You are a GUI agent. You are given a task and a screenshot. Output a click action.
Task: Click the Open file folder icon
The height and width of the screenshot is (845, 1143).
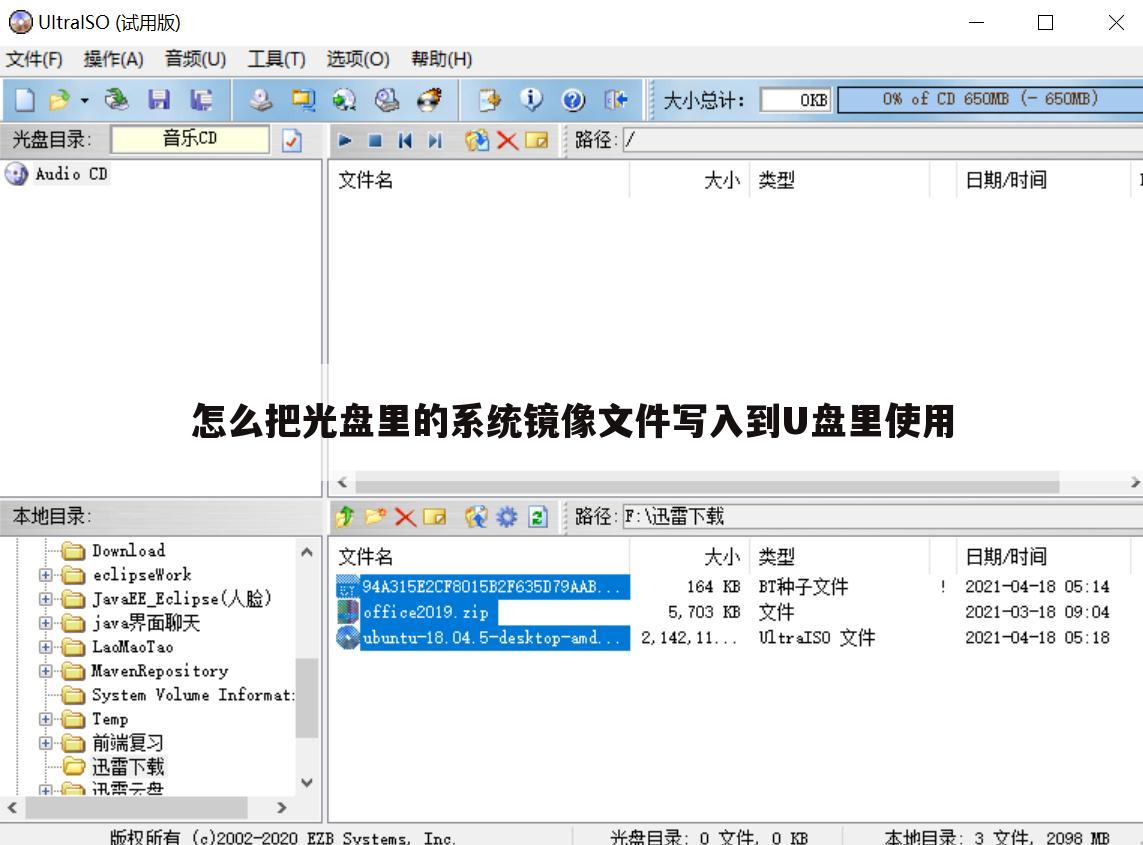tap(59, 99)
